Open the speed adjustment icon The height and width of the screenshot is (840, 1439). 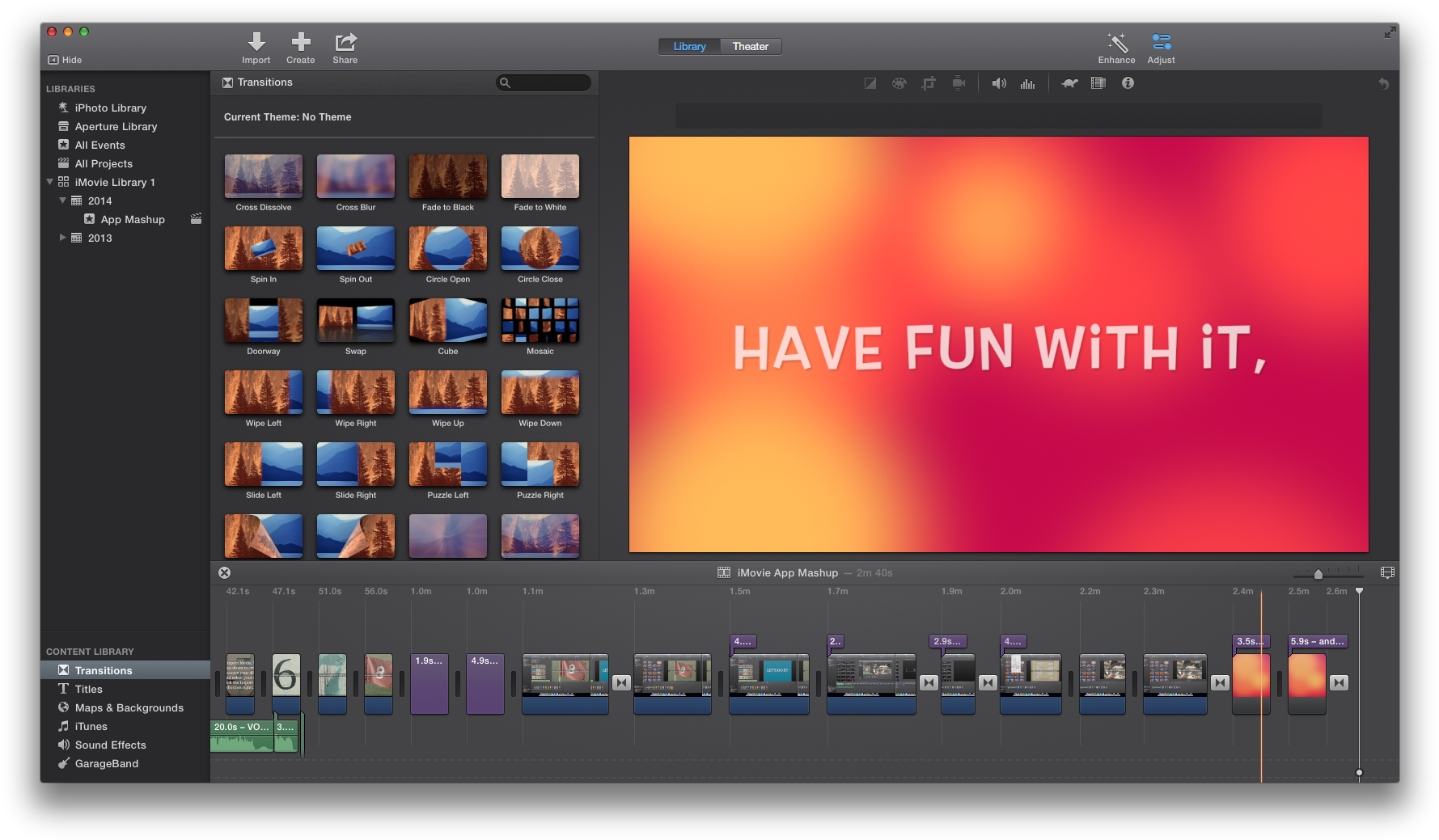tap(1069, 83)
